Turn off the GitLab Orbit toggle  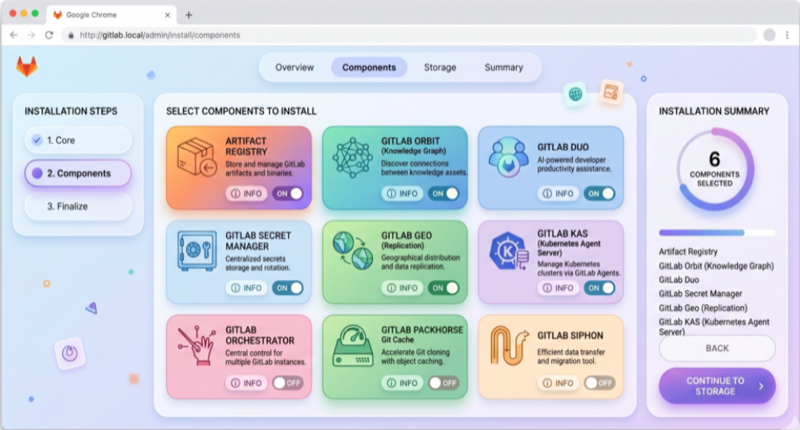pyautogui.click(x=444, y=194)
